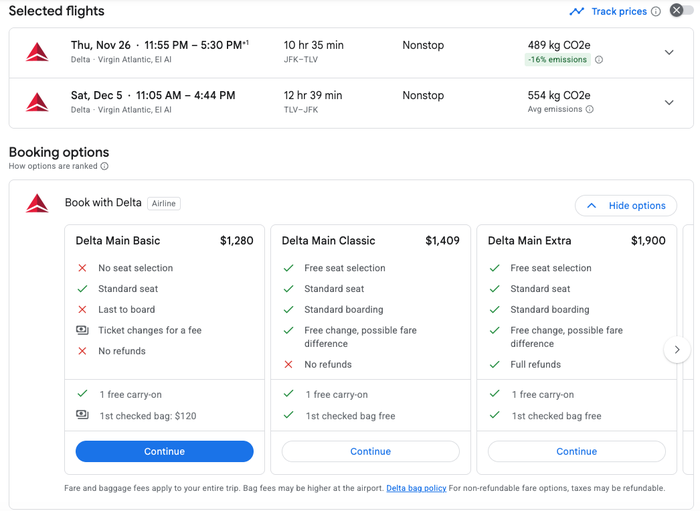This screenshot has height=511, width=700.
Task: Open the Track prices info icon
Action: (x=655, y=12)
